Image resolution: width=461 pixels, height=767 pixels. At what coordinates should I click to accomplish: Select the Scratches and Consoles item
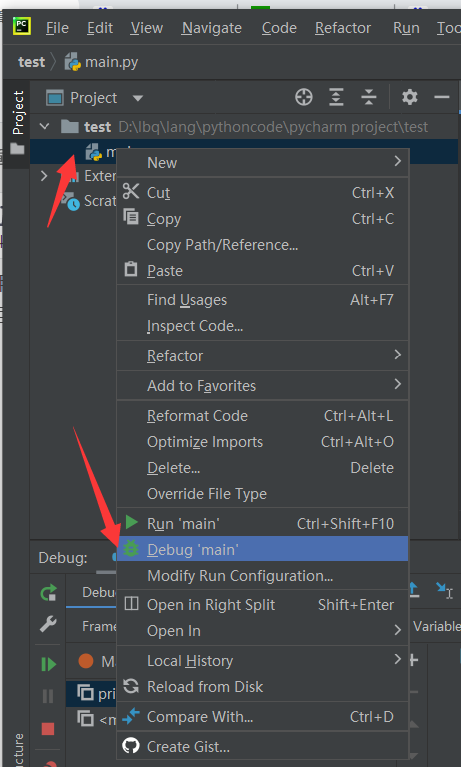coord(88,201)
